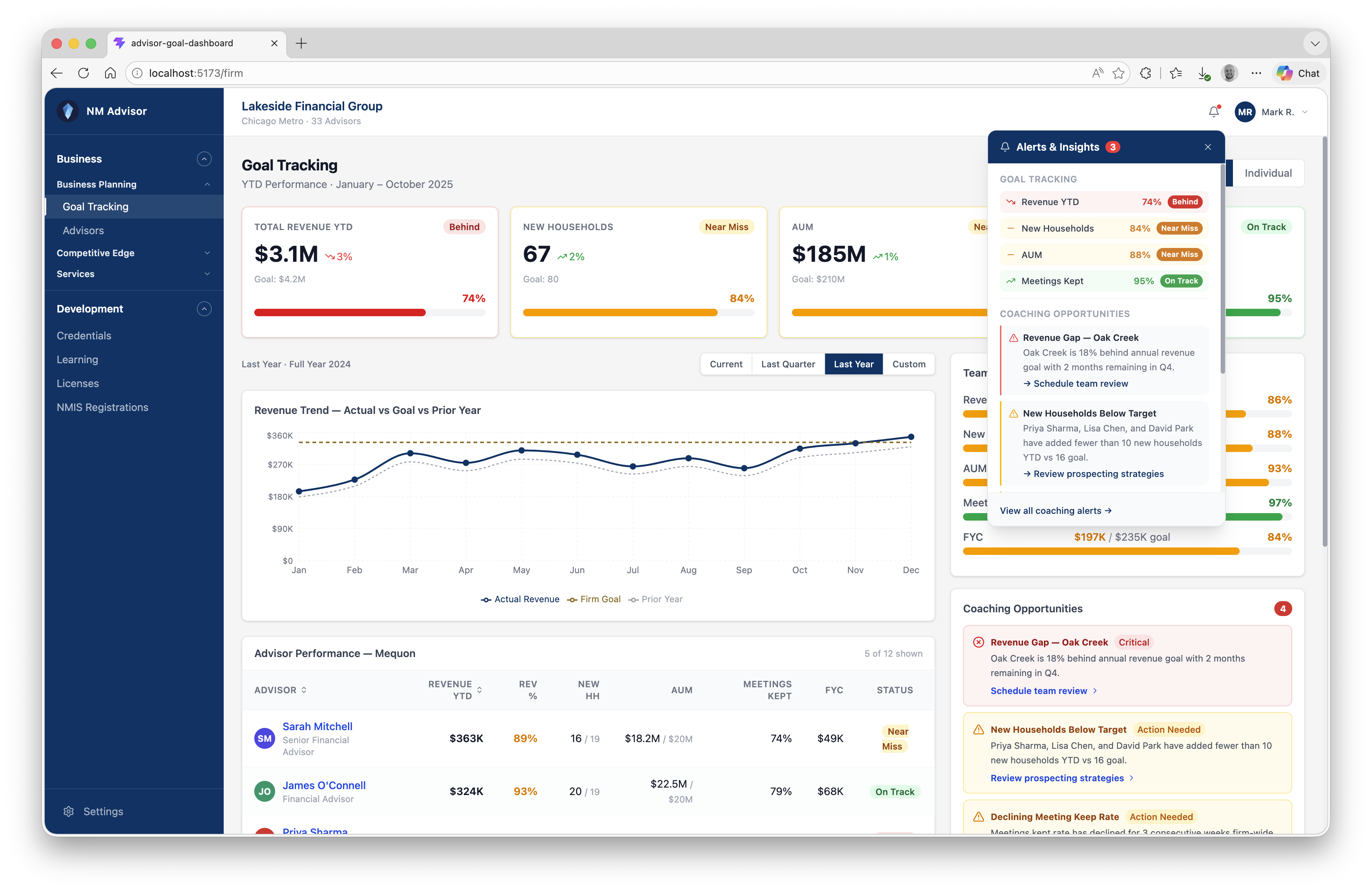This screenshot has height=892, width=1372.
Task: Bookmark page with the star icon
Action: click(1118, 73)
